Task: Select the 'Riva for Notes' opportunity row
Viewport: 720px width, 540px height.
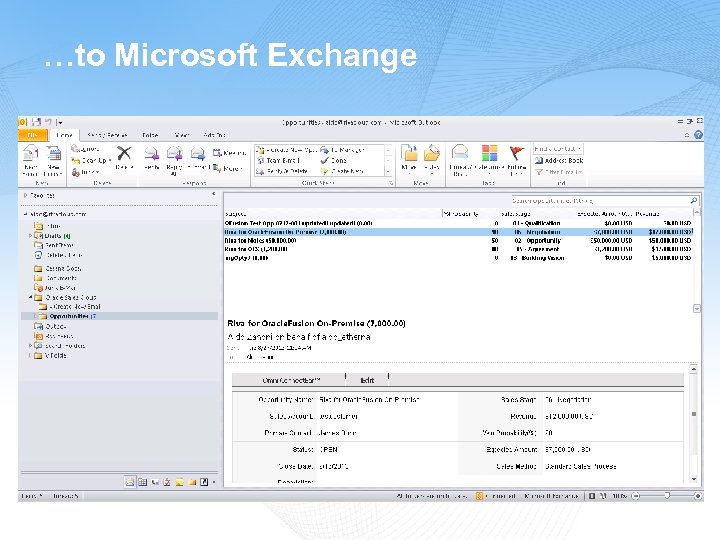Action: pyautogui.click(x=458, y=240)
